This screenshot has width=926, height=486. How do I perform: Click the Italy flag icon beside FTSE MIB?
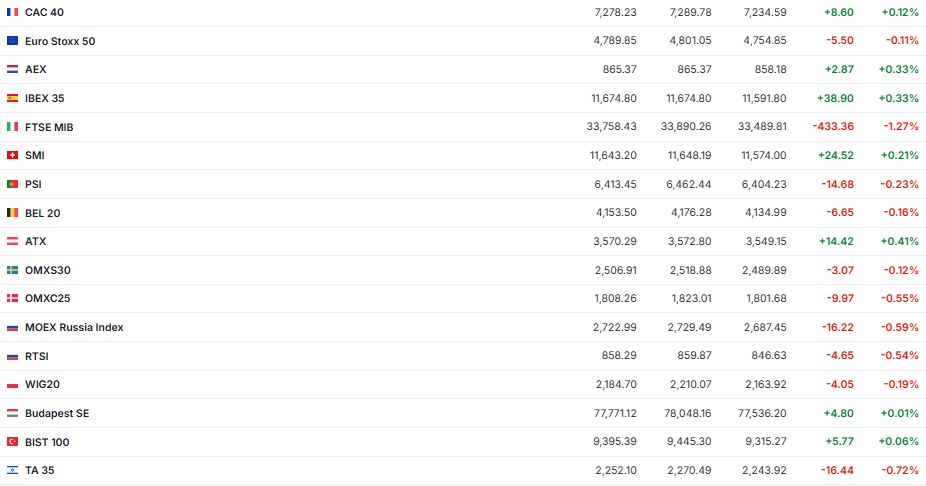tap(12, 127)
